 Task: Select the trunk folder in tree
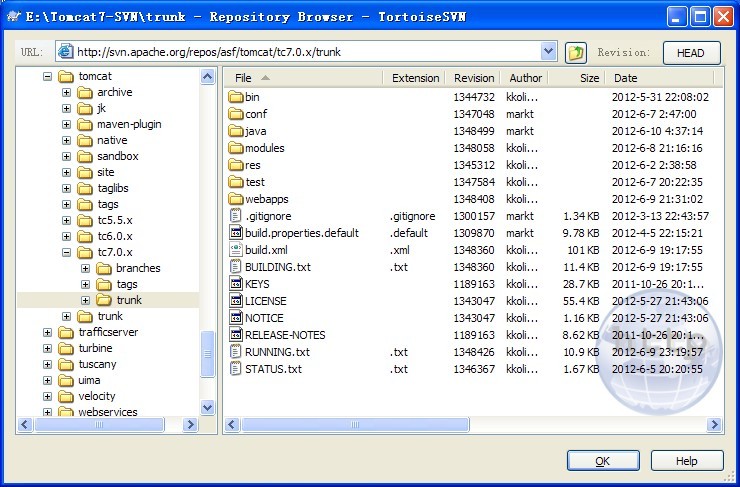point(128,300)
